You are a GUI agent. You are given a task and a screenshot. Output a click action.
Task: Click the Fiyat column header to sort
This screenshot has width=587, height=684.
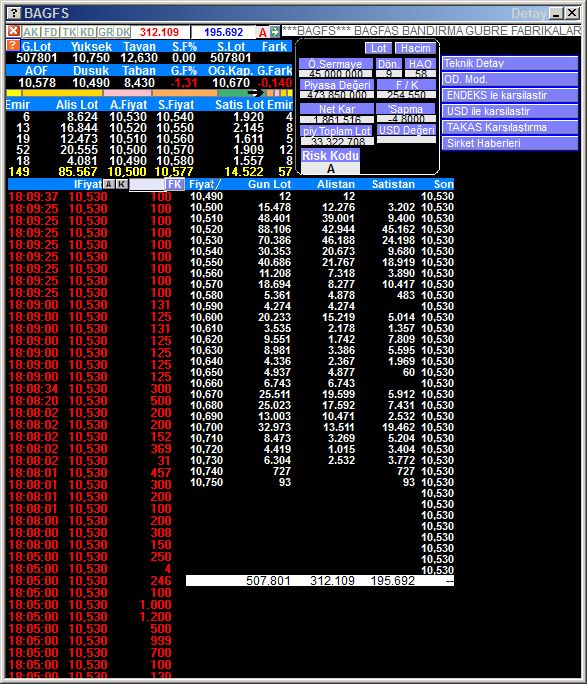205,184
